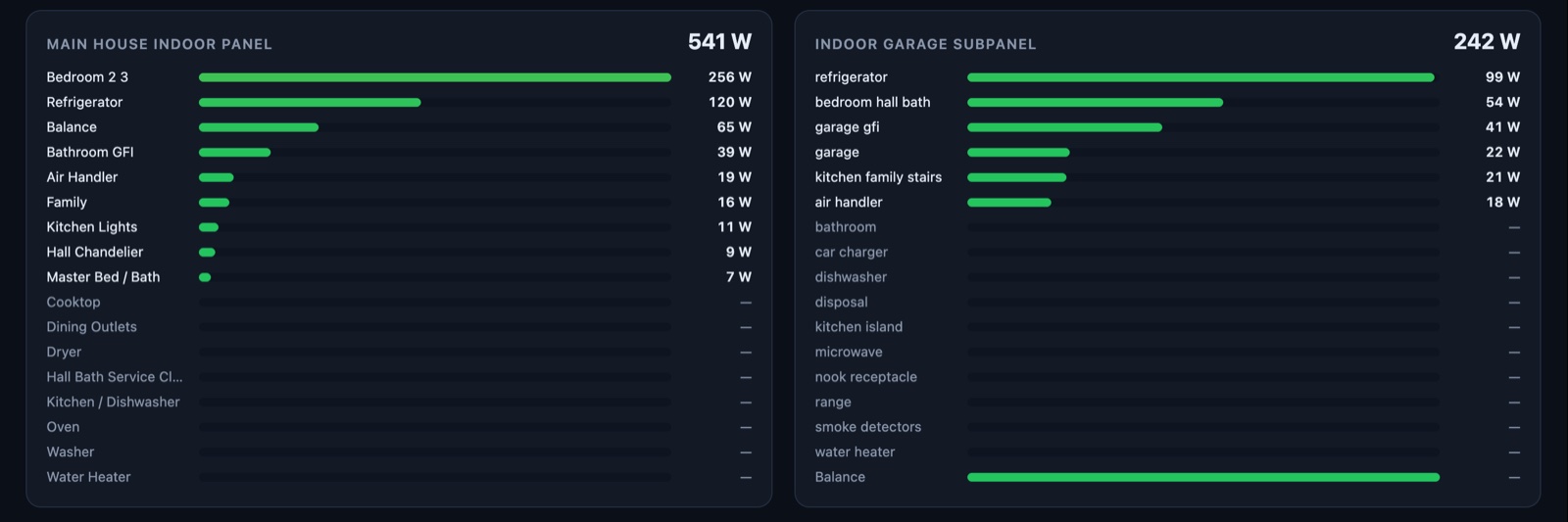Select the kitchen family stairs row
This screenshot has height=522, width=1568.
click(x=1167, y=177)
